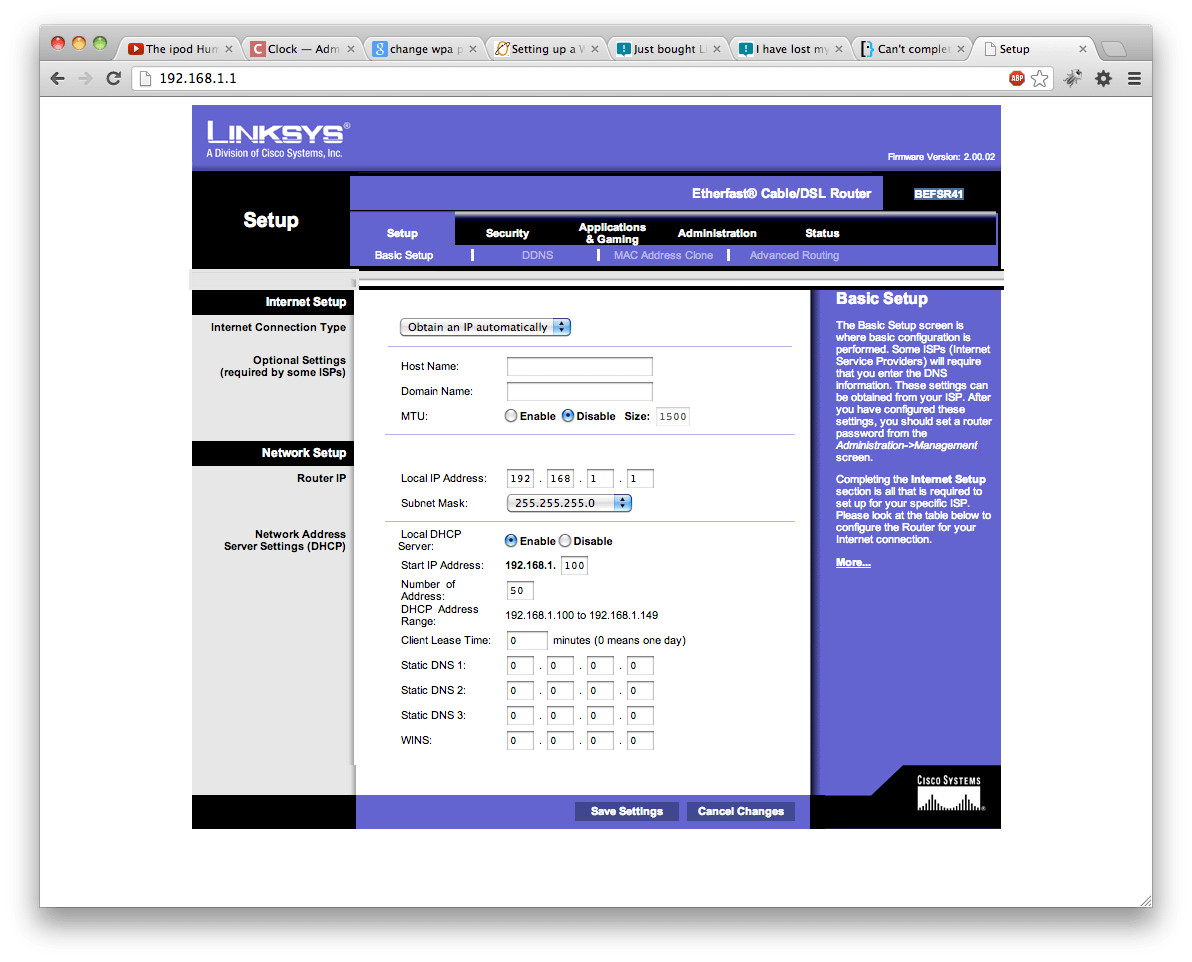
Task: Select Enable for Local DHCP Server
Action: pyautogui.click(x=509, y=540)
